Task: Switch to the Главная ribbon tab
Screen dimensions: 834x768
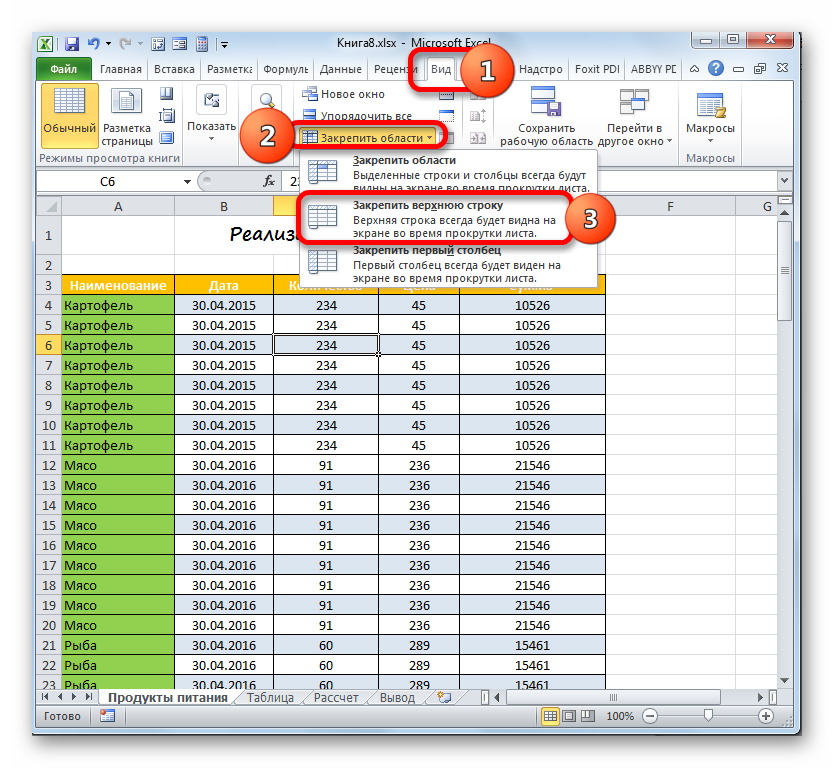Action: tap(121, 69)
